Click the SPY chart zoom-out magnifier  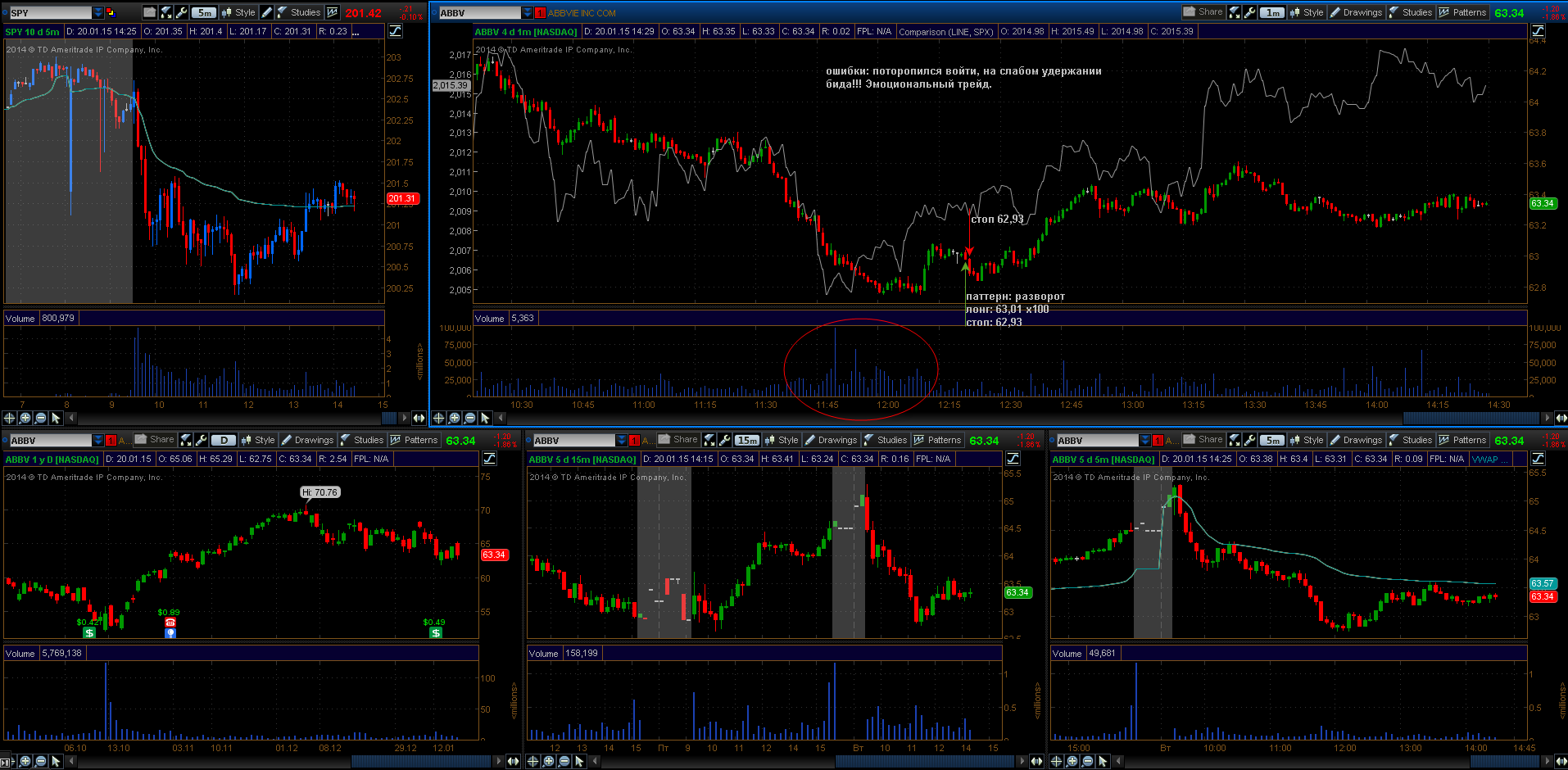[41, 418]
